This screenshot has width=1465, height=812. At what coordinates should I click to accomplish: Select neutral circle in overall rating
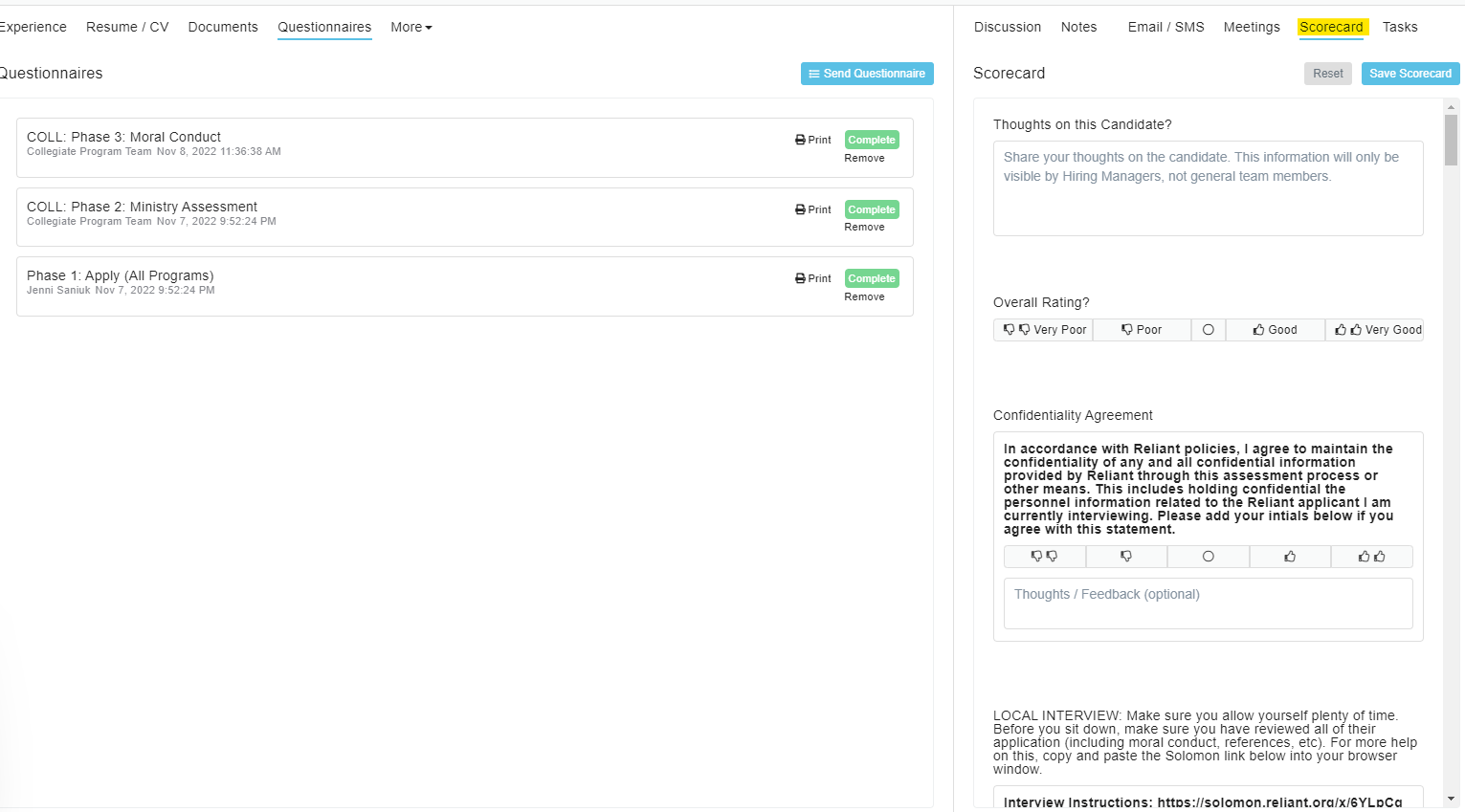(x=1208, y=330)
